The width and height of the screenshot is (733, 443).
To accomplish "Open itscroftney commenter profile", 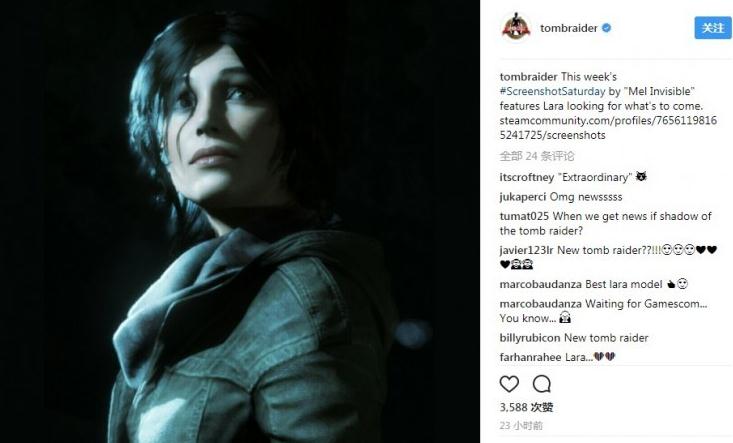I will pyautogui.click(x=527, y=177).
